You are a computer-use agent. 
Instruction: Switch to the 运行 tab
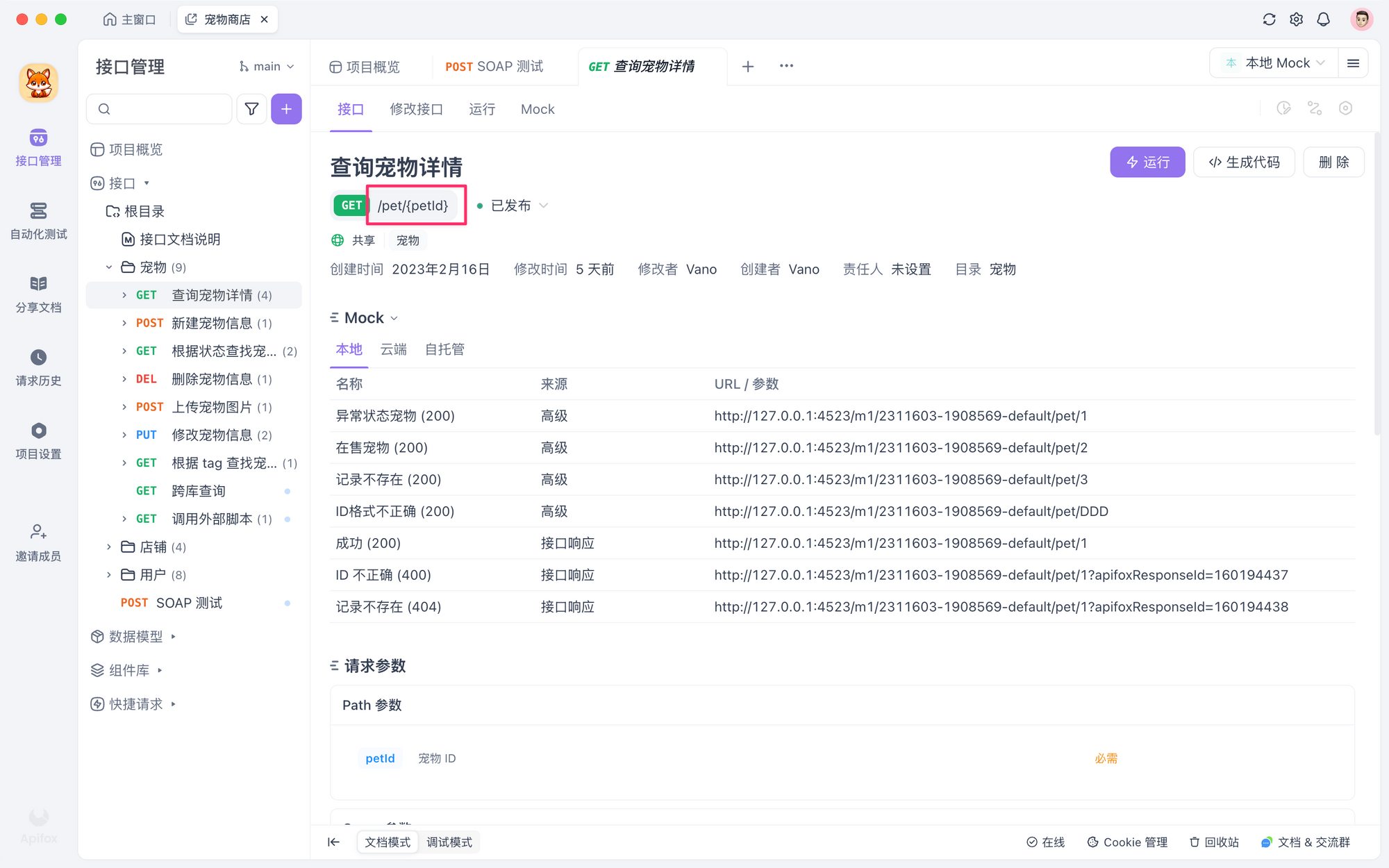[x=481, y=109]
